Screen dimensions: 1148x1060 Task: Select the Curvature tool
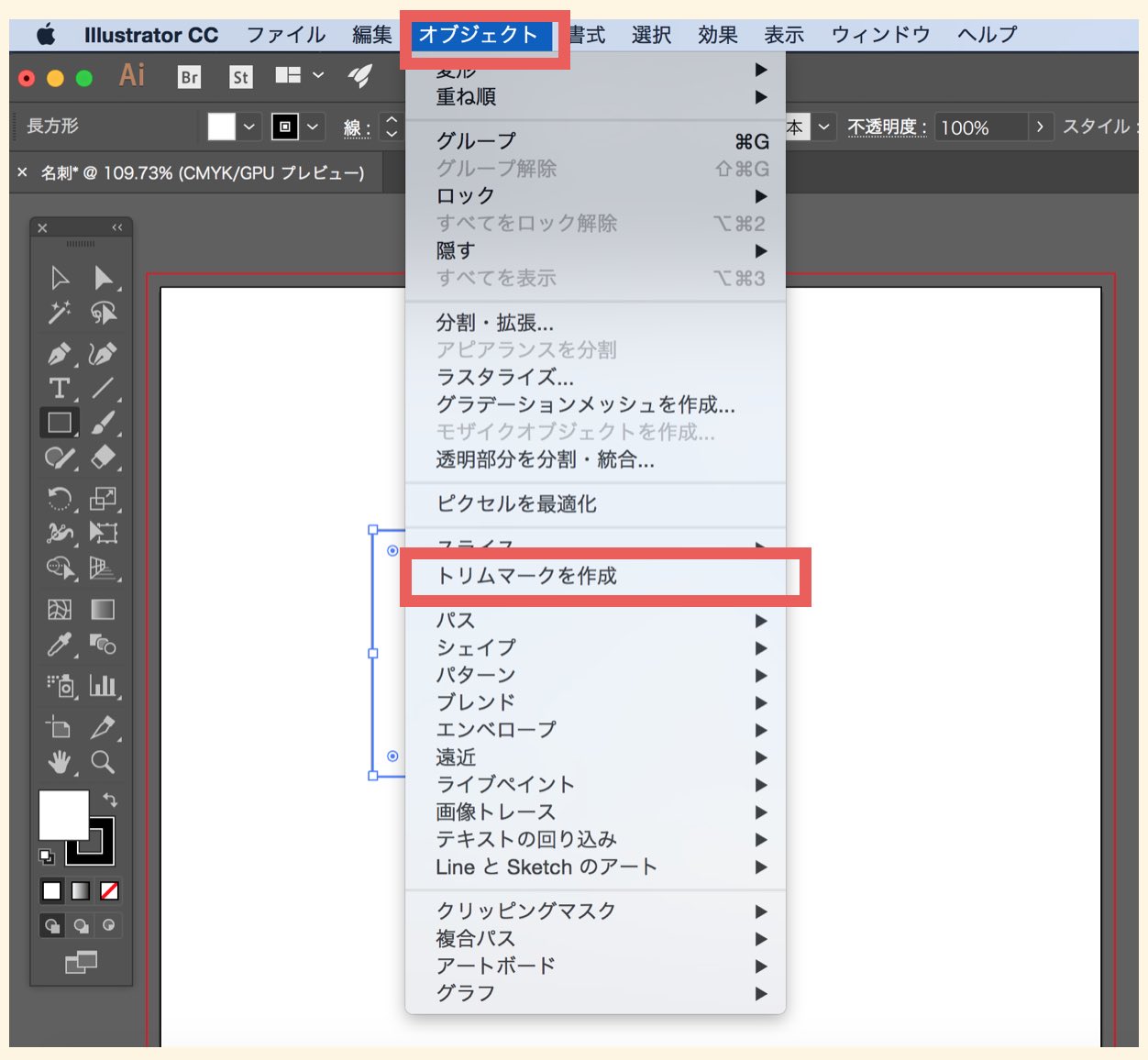103,354
